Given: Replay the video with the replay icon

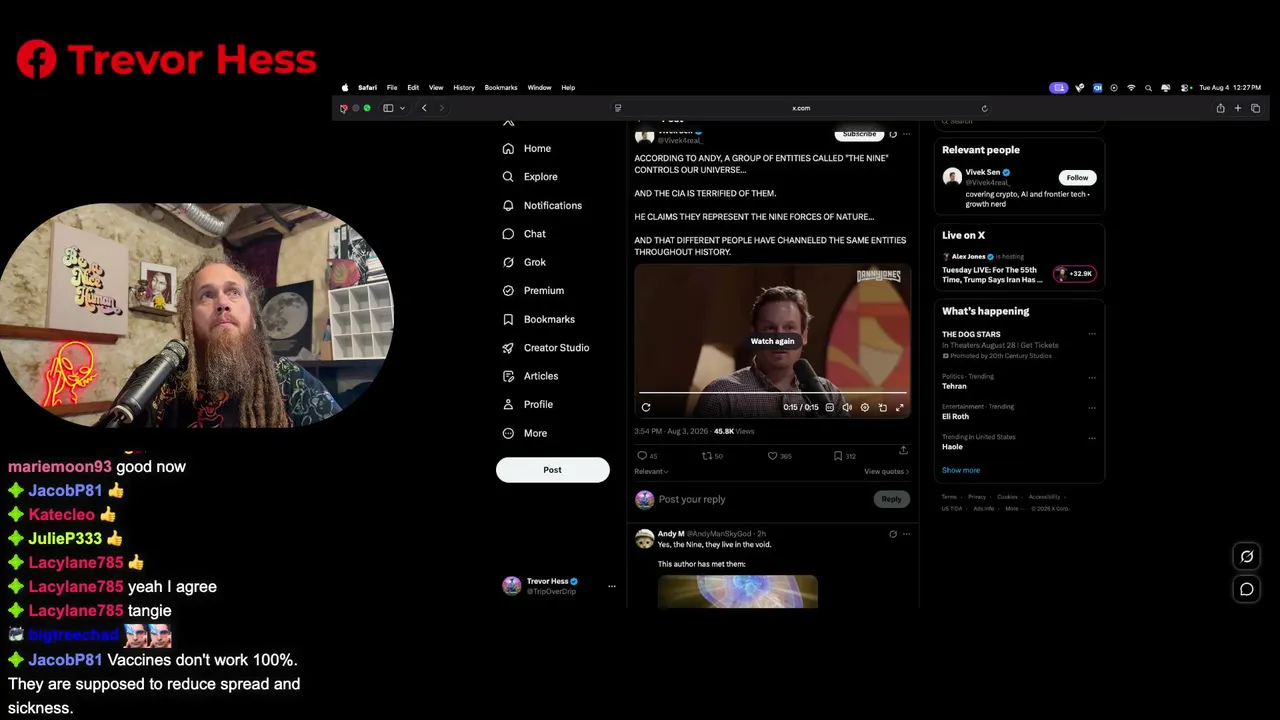Looking at the screenshot, I should [646, 407].
